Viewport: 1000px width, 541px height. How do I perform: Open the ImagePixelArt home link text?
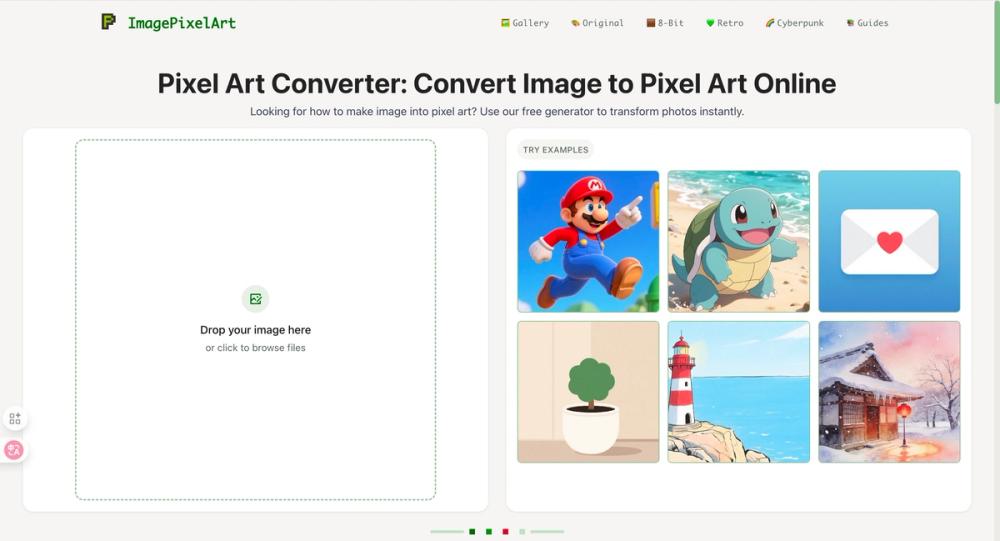(181, 23)
